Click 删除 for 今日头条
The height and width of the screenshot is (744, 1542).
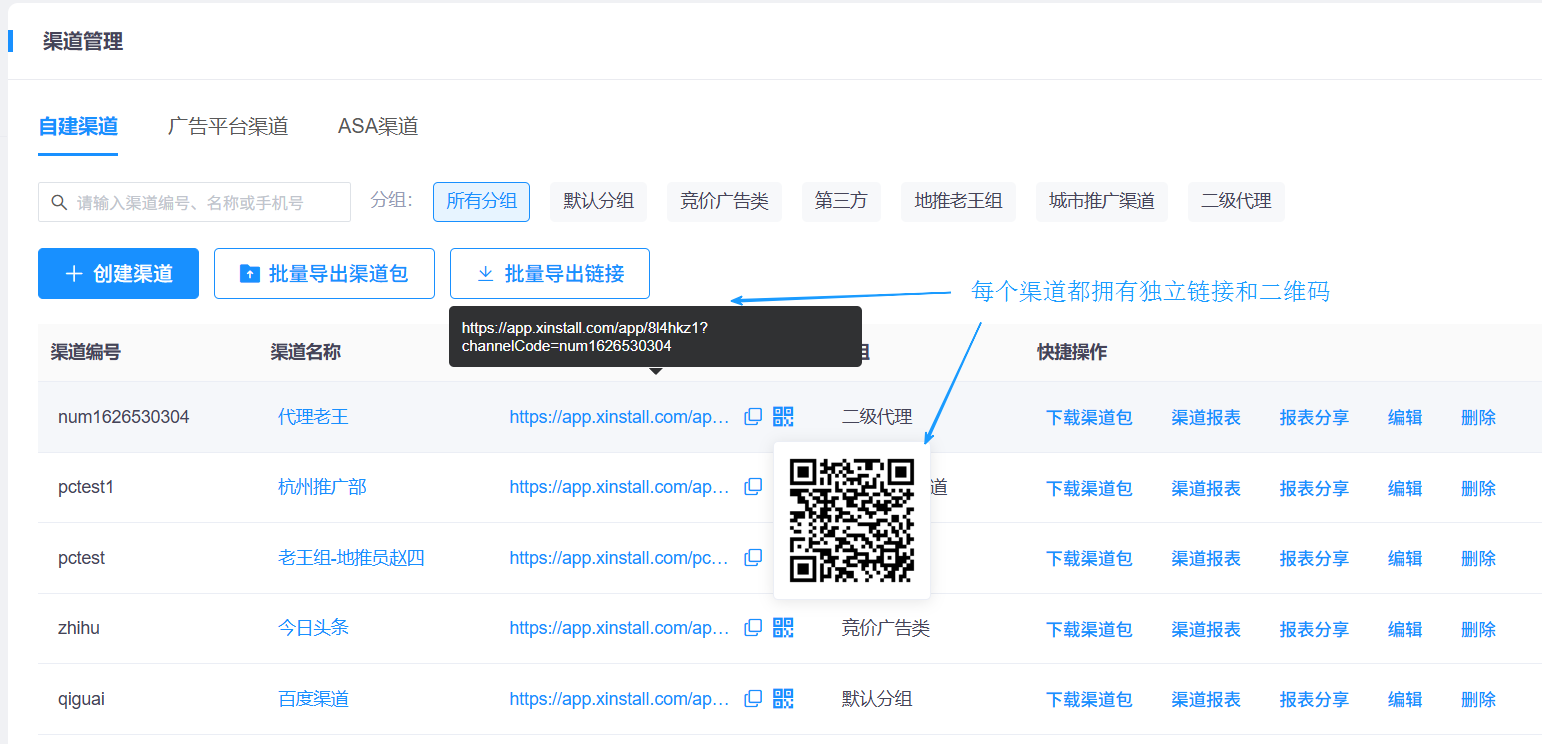1478,629
